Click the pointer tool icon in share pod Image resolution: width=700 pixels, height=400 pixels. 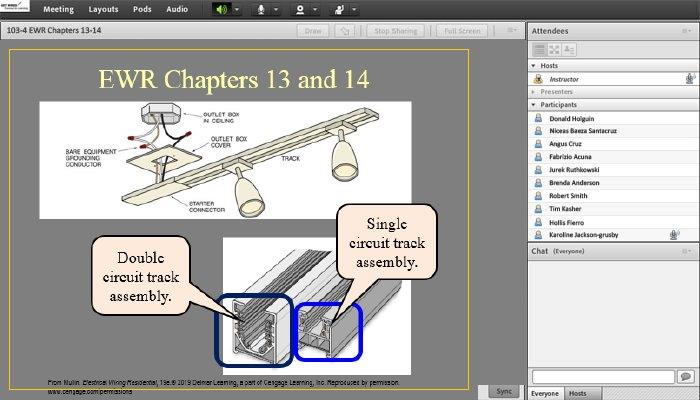[x=345, y=31]
